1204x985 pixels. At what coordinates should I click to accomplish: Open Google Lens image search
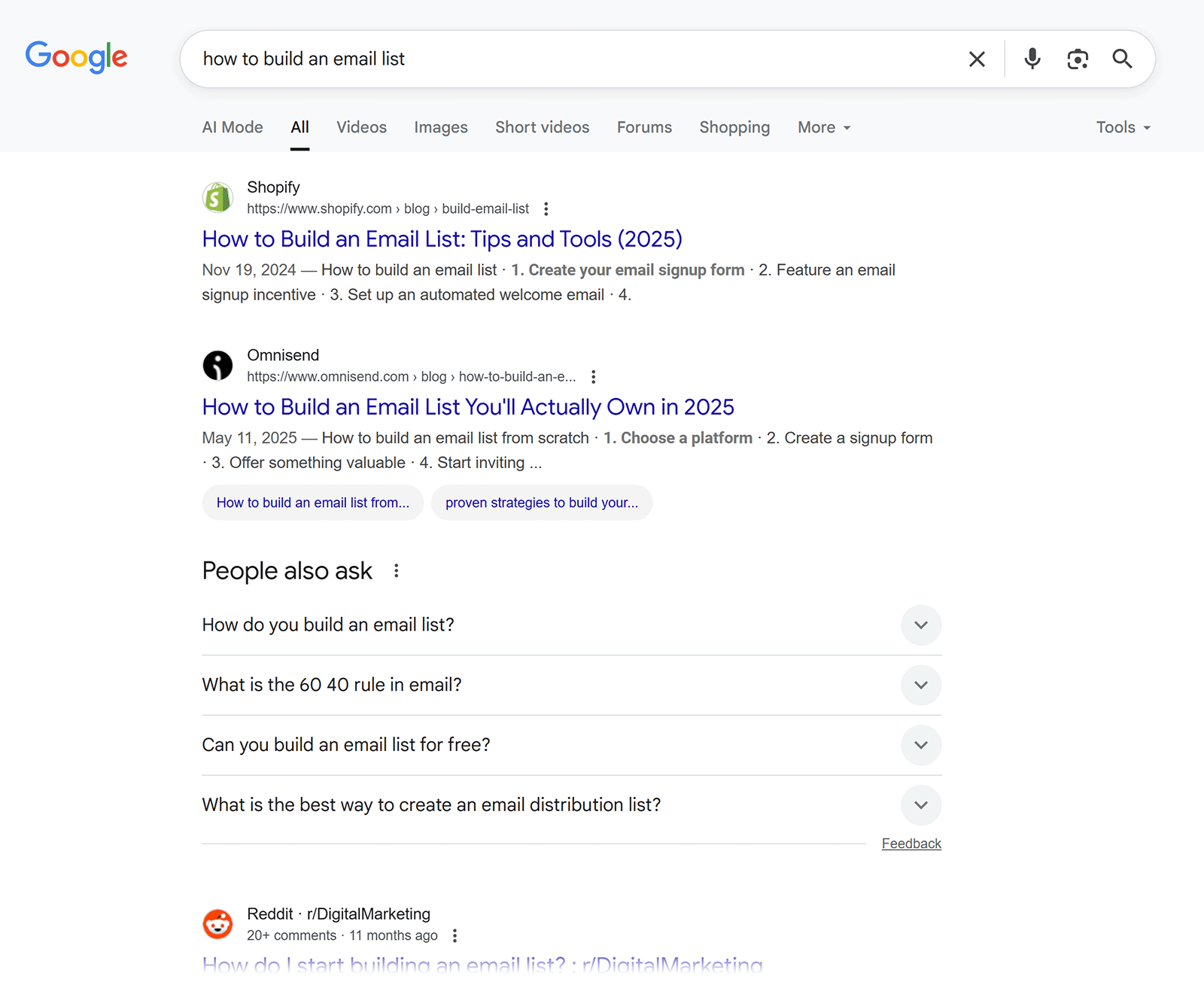coord(1078,59)
